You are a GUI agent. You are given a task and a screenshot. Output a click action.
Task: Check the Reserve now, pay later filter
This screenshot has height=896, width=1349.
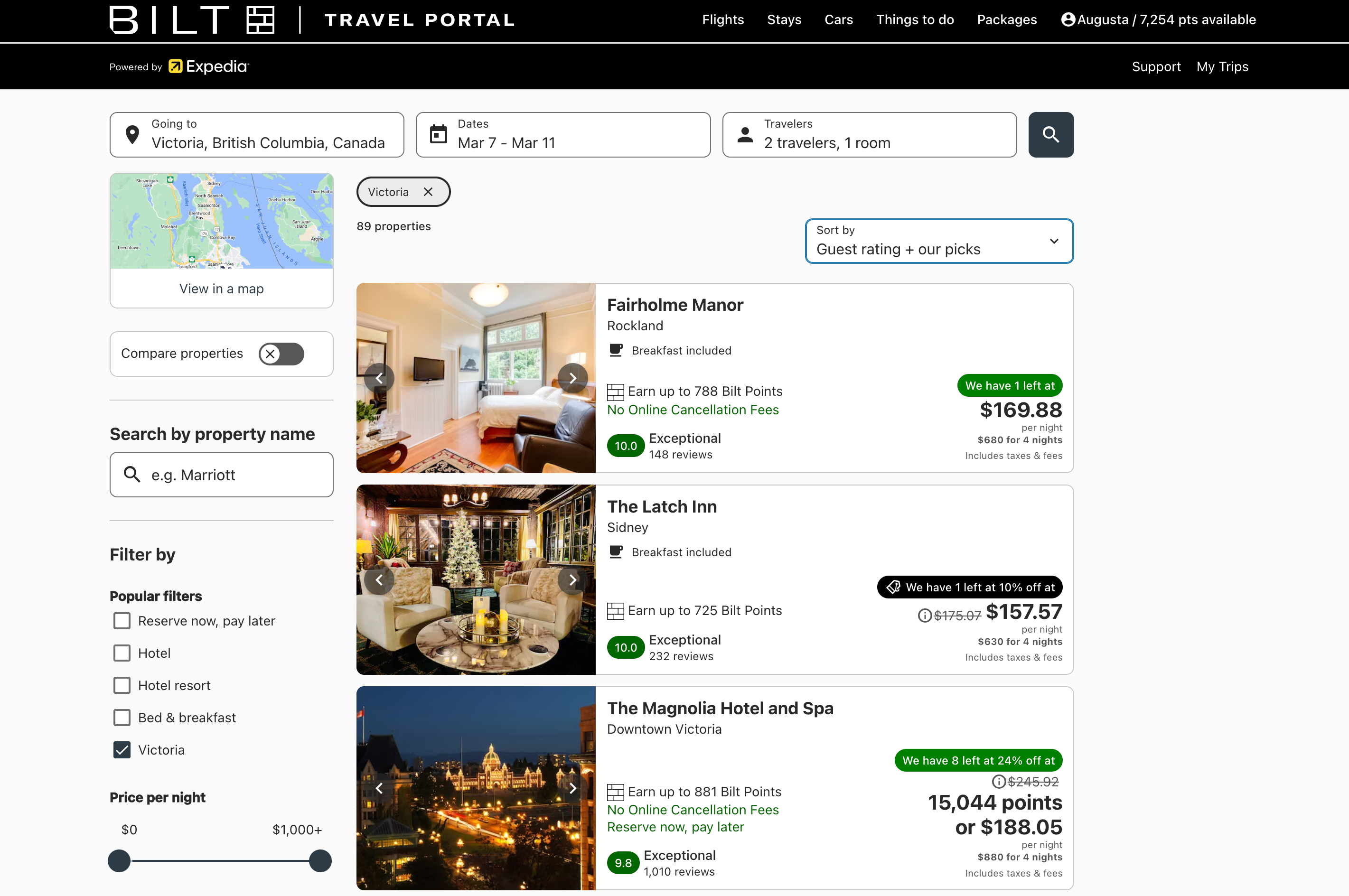(x=122, y=621)
